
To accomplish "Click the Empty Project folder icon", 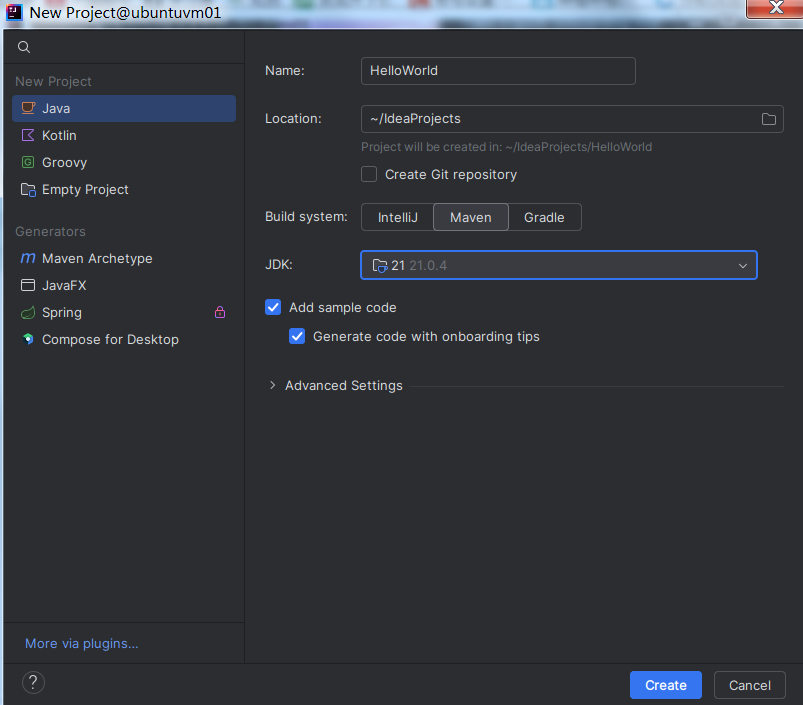I will (28, 189).
